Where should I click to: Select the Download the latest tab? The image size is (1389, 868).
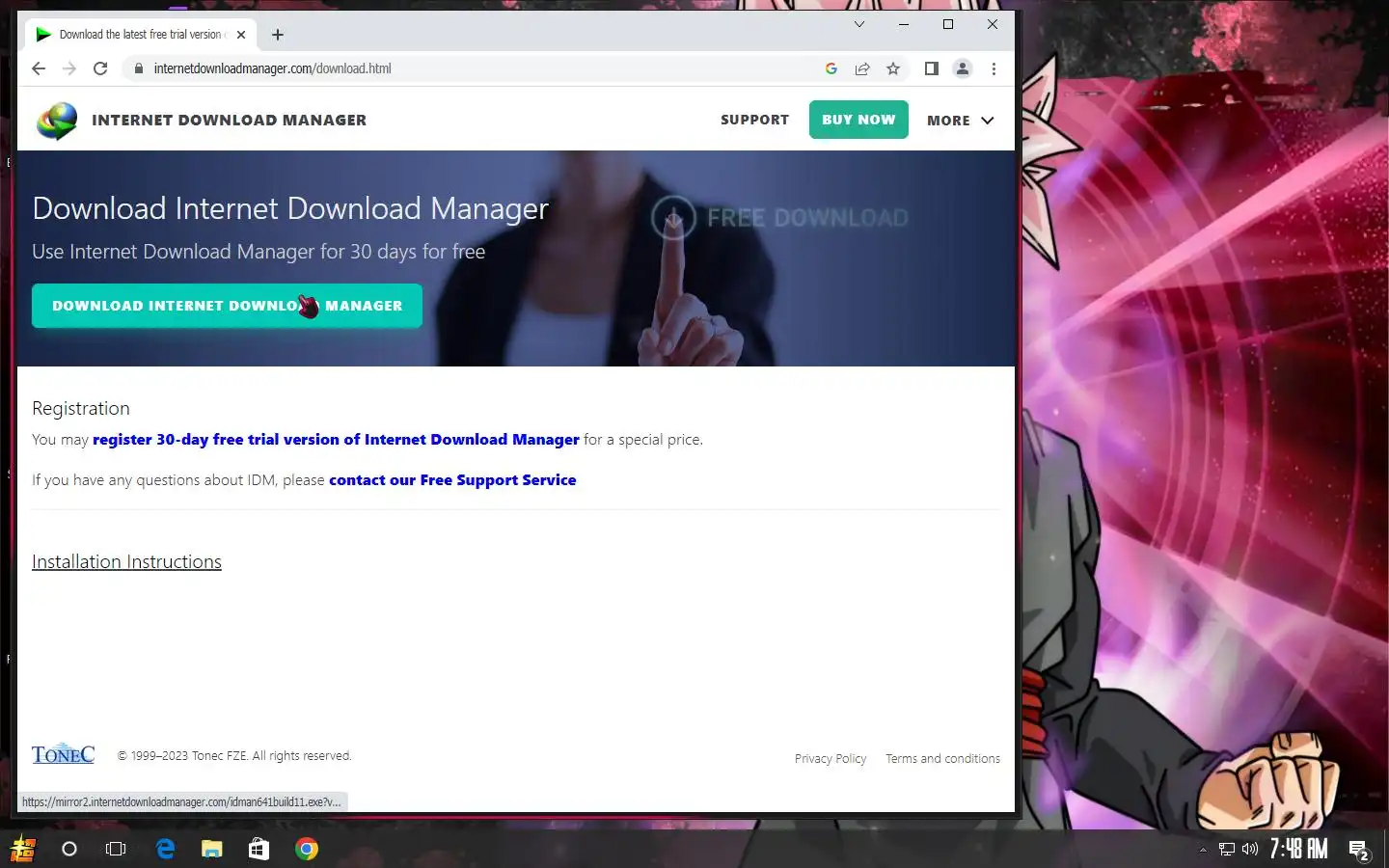pyautogui.click(x=140, y=35)
